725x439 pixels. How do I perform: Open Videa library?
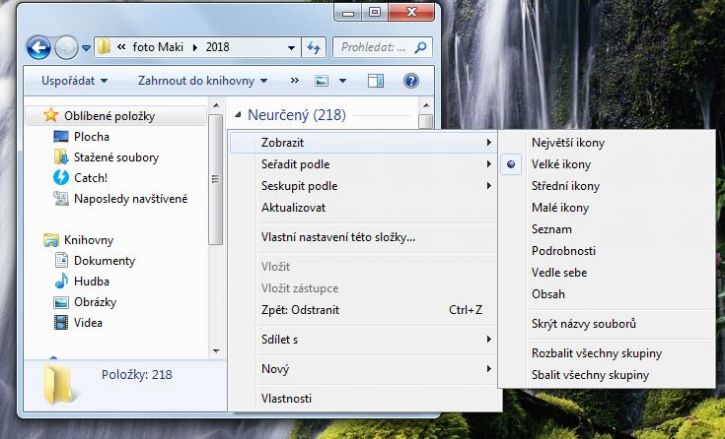tap(88, 322)
